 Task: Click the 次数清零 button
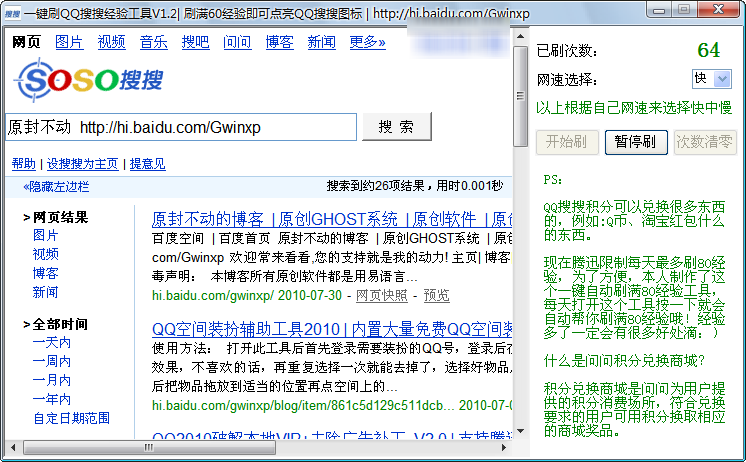pos(705,142)
